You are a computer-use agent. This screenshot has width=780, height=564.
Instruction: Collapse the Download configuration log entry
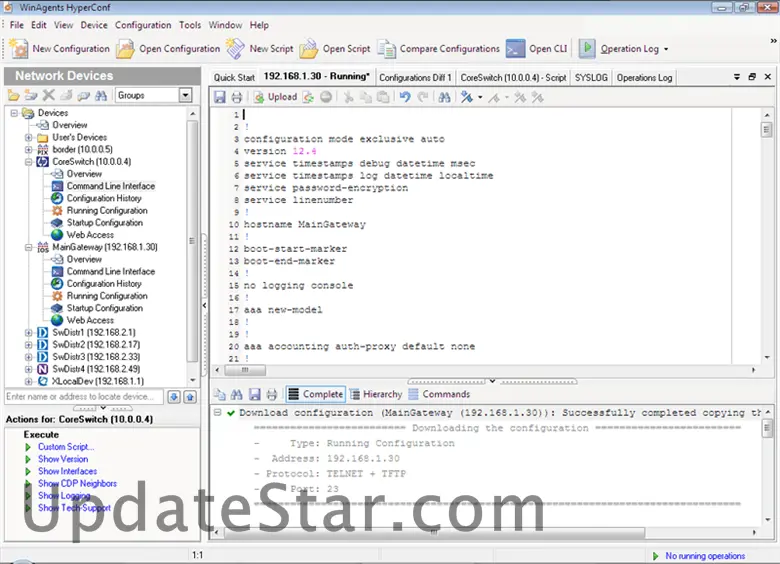click(x=217, y=412)
